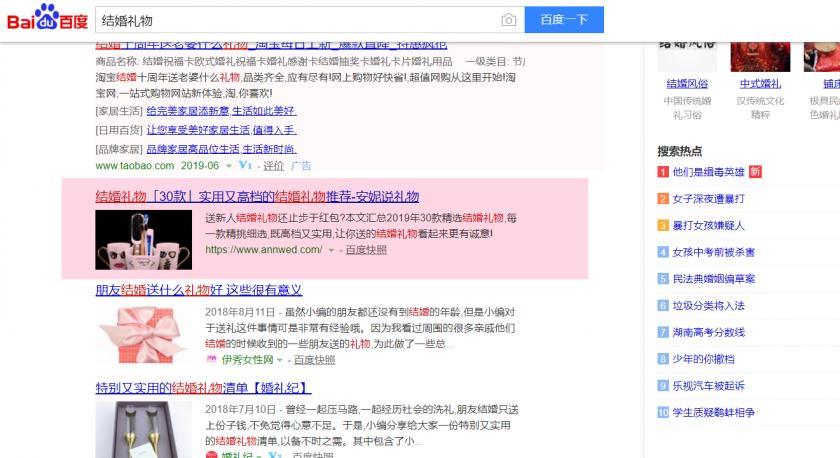Click rank 10 number badge in hot searches

[663, 412]
